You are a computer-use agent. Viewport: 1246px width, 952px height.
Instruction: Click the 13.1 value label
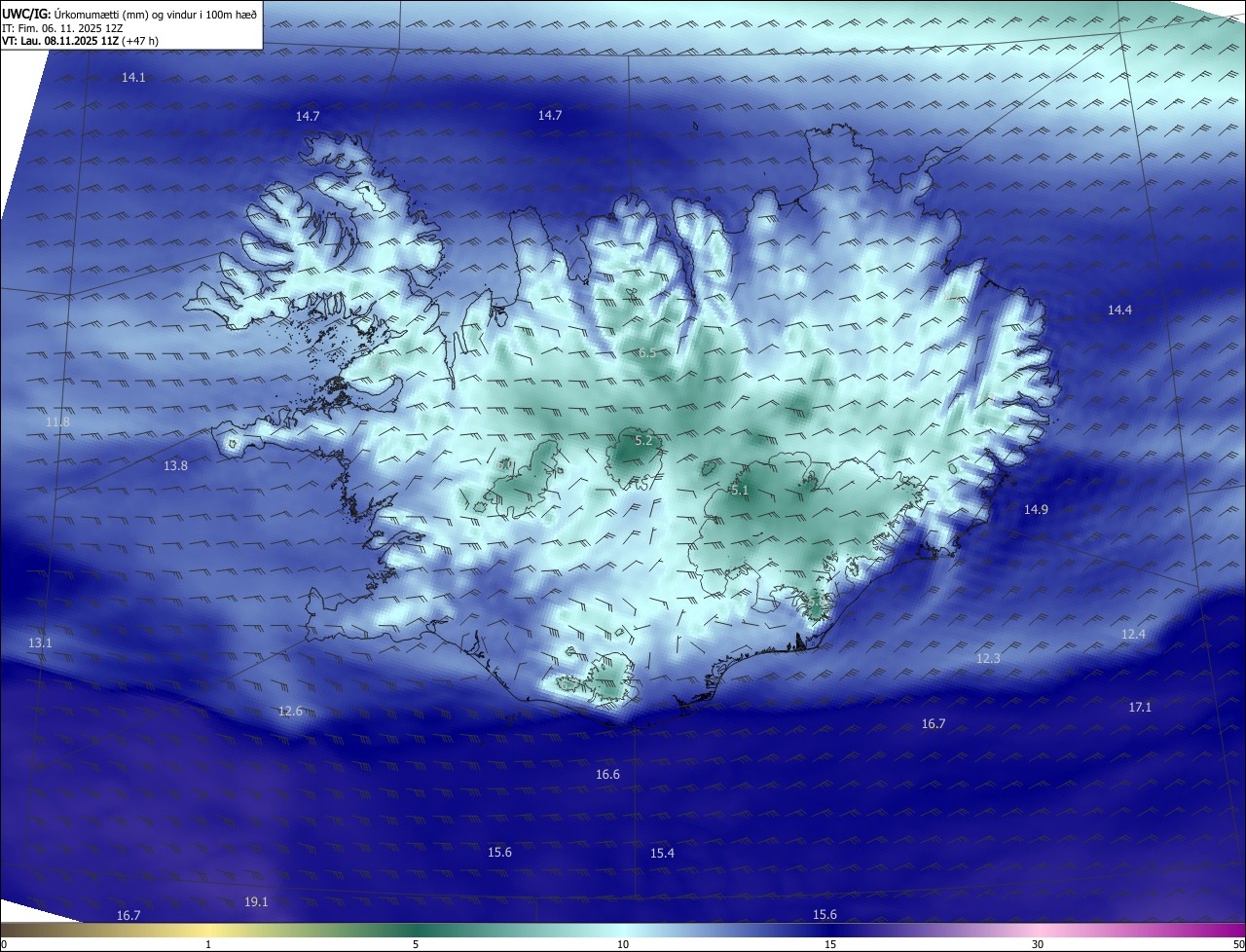point(40,643)
